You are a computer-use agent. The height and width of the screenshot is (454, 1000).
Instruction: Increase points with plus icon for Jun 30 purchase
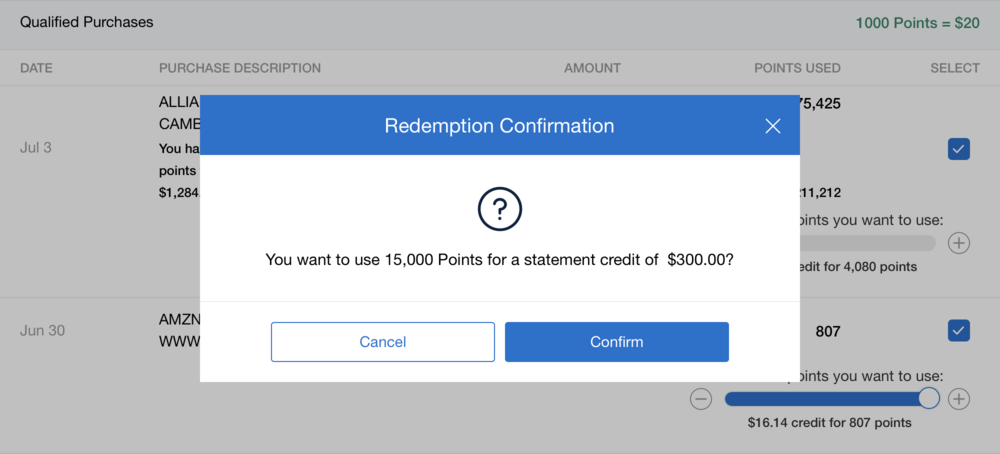tap(959, 399)
